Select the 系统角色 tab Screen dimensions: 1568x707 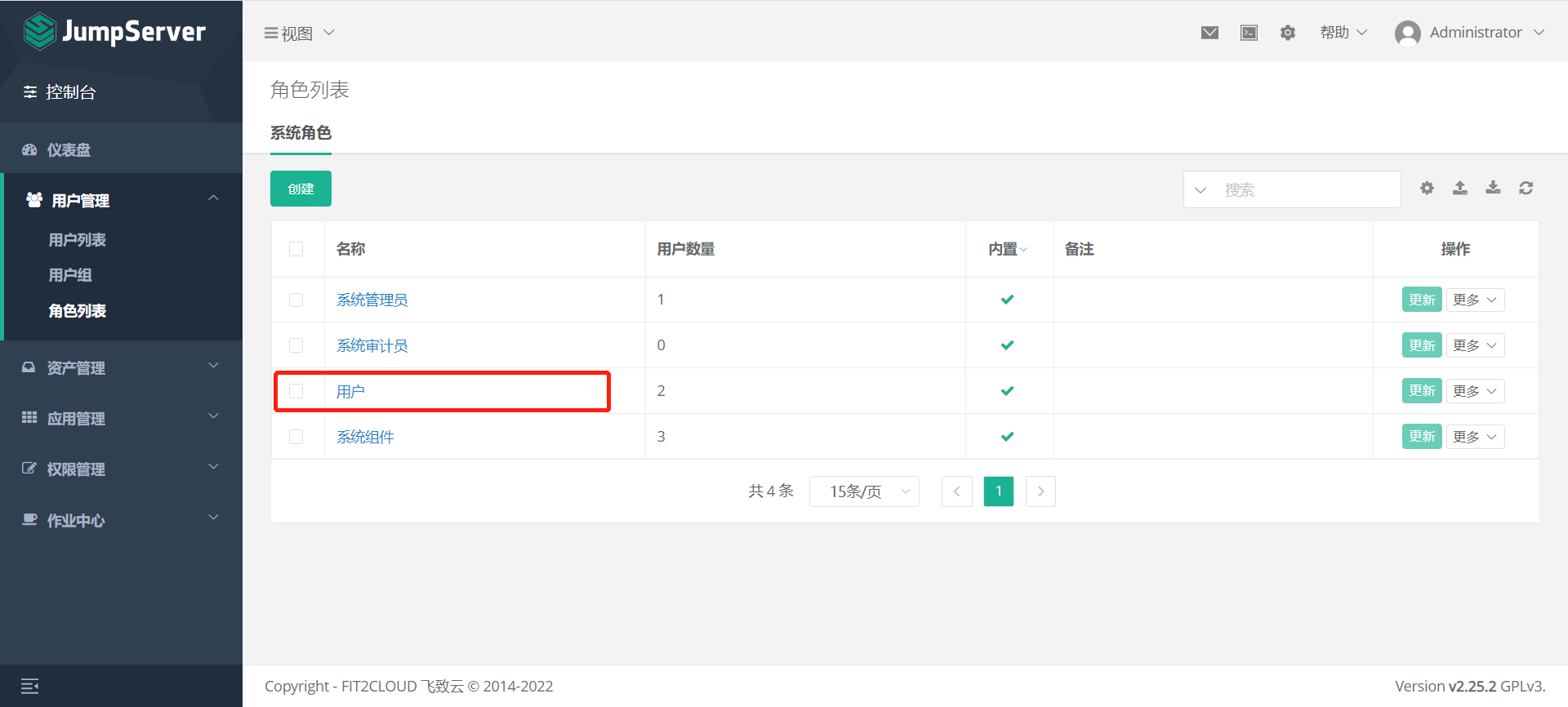pyautogui.click(x=301, y=133)
